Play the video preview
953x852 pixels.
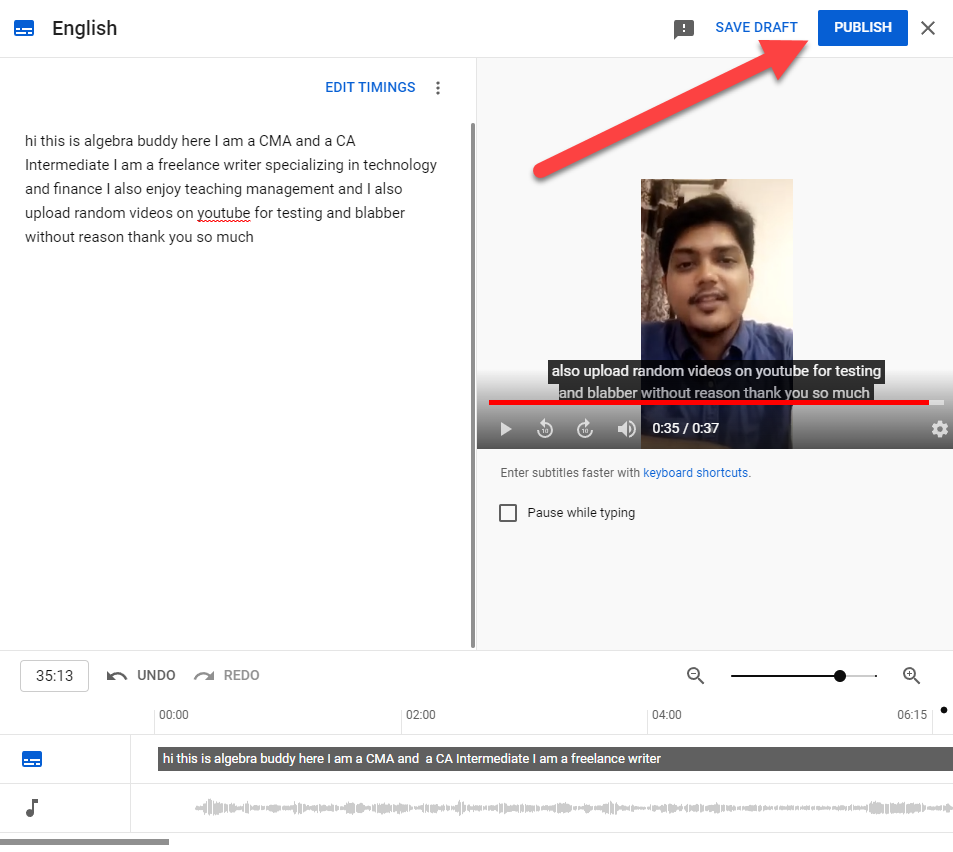tap(506, 429)
